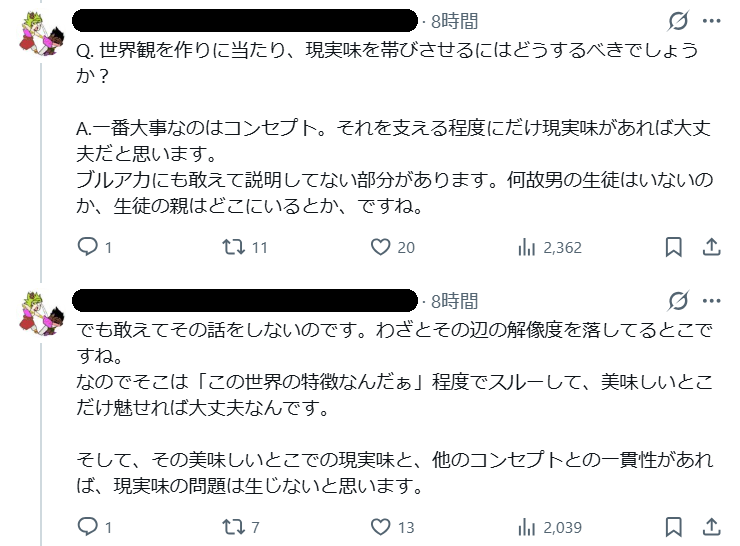Share the first tweet
This screenshot has width=740, height=546.
711,247
